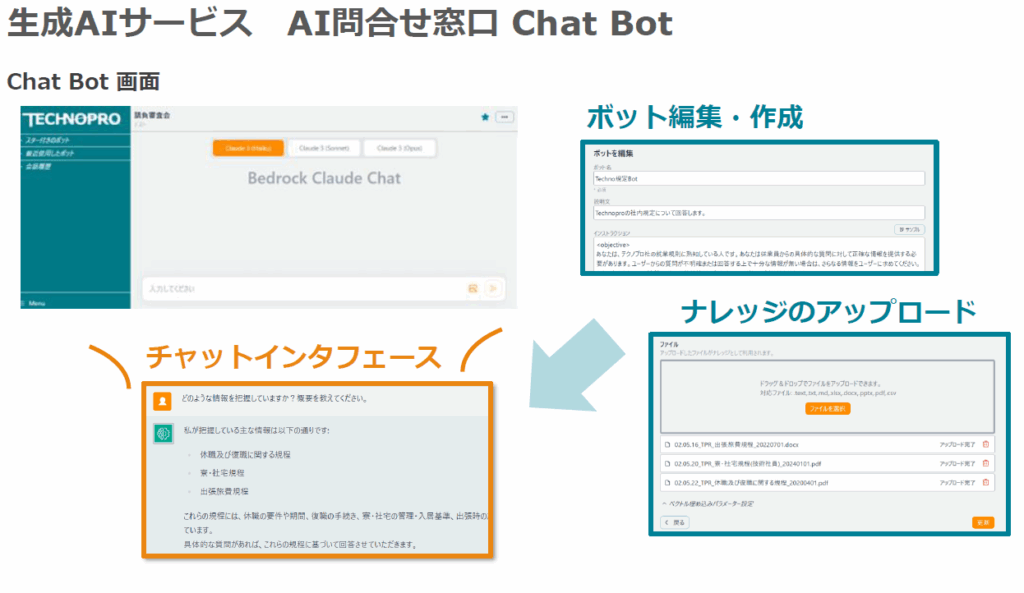This screenshot has width=1024, height=593.
Task: Delete the 出張旅費規程 docx file via trash icon
Action: pos(985,444)
